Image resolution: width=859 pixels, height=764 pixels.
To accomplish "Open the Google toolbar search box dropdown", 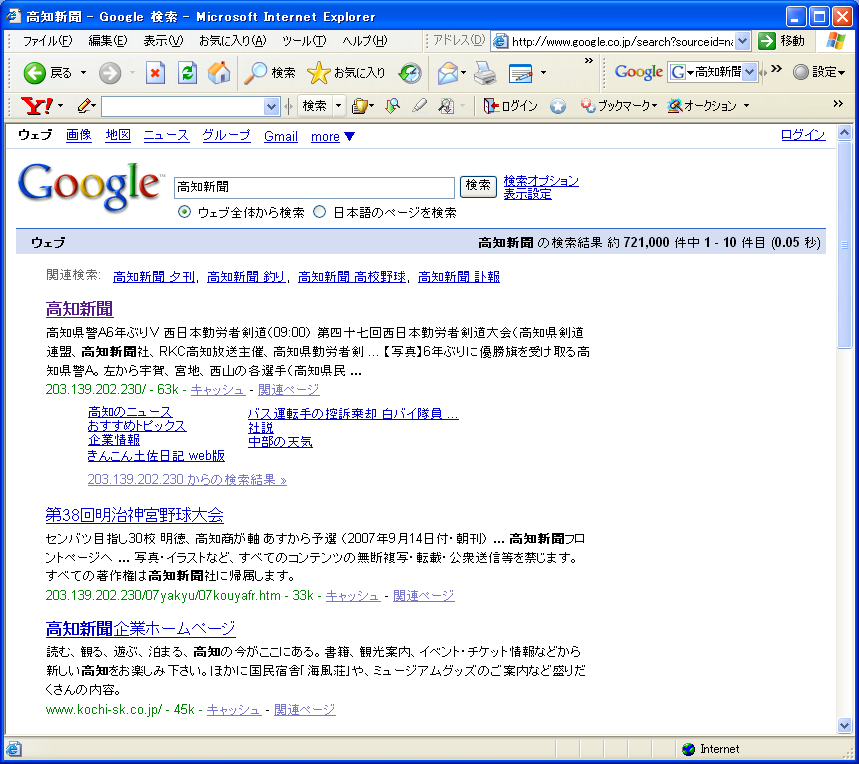I will pos(750,72).
